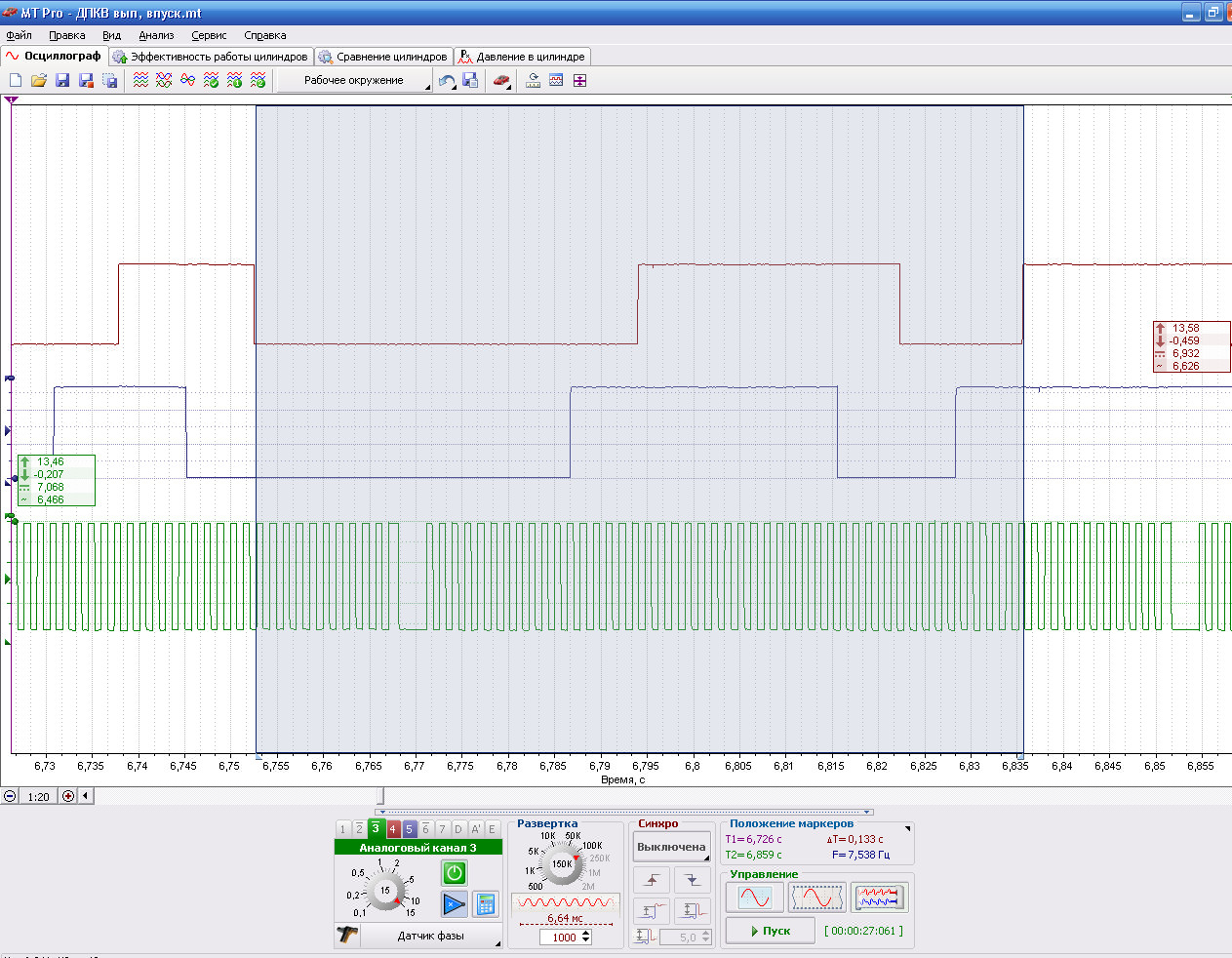
Task: Toggle channel 3 green power button
Action: 454,873
